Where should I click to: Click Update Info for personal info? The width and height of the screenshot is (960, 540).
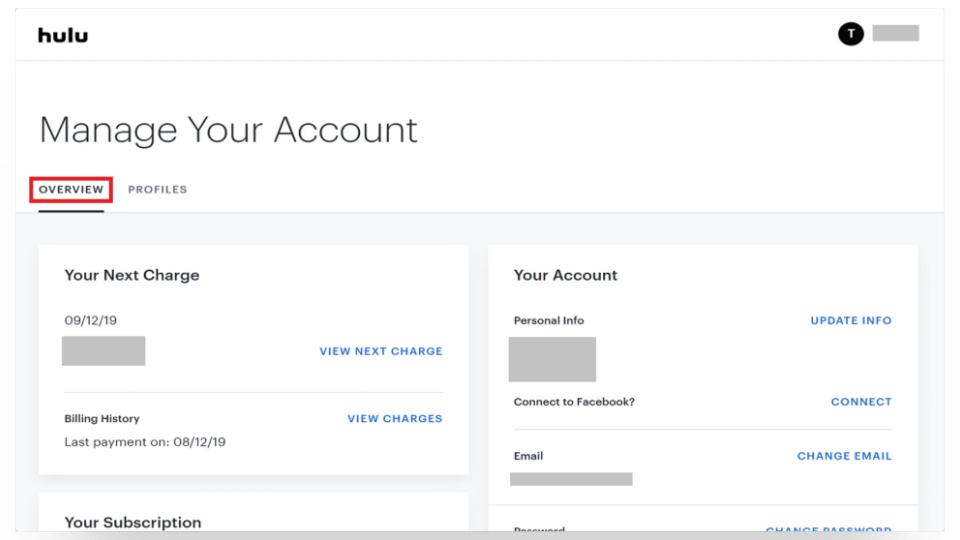(x=851, y=321)
